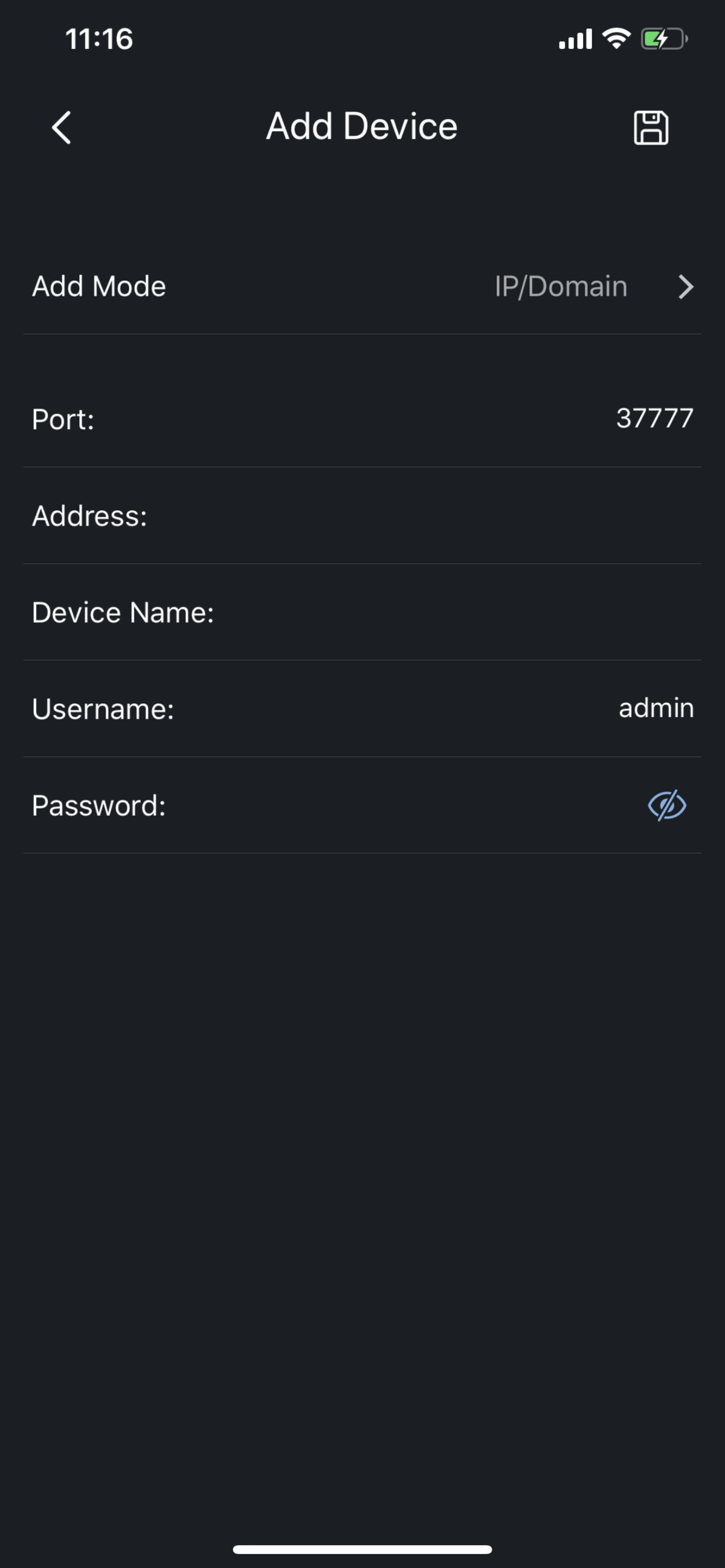Tap the Device Name: label

[x=123, y=612]
